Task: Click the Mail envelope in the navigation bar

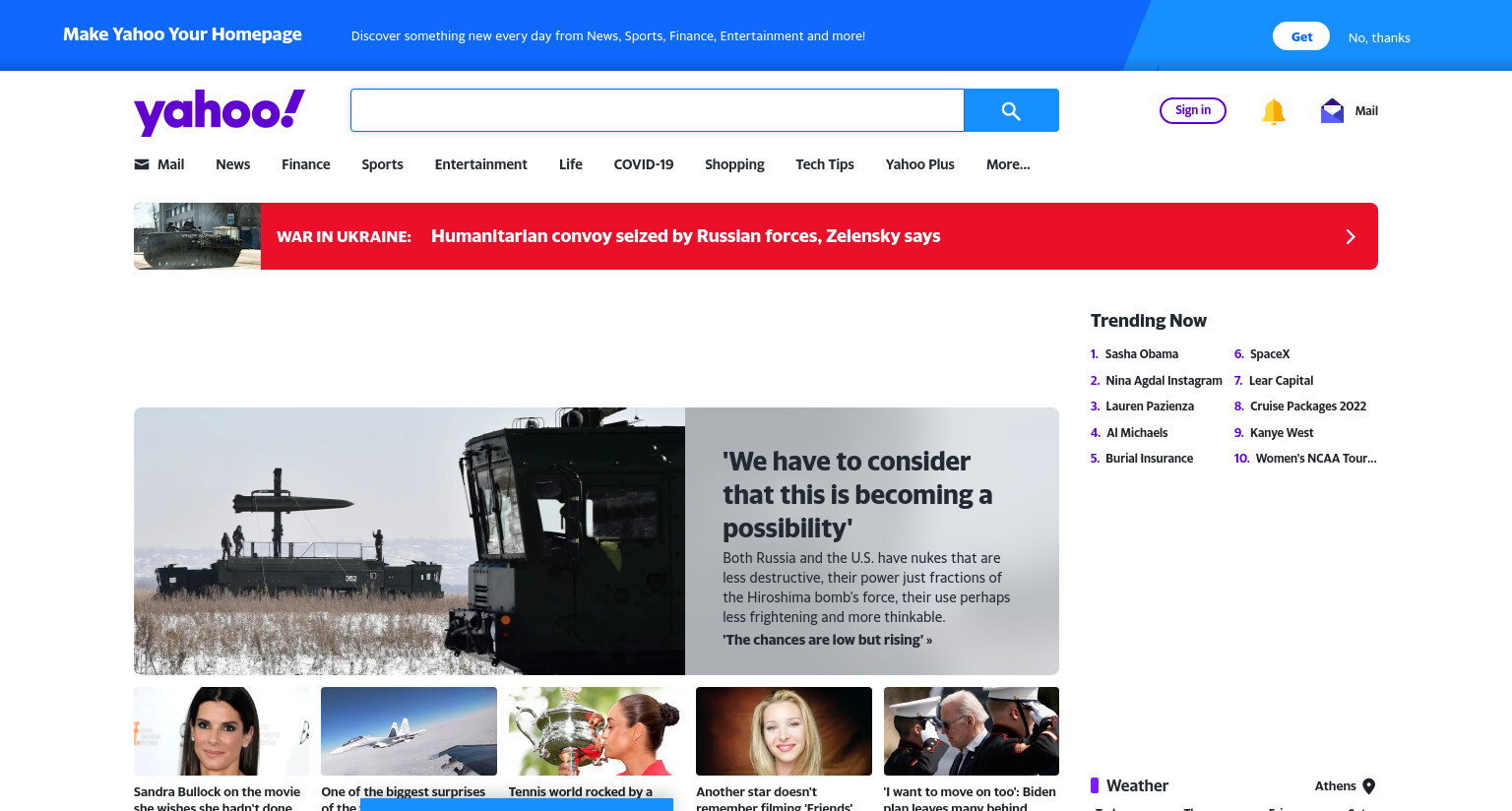Action: point(142,164)
